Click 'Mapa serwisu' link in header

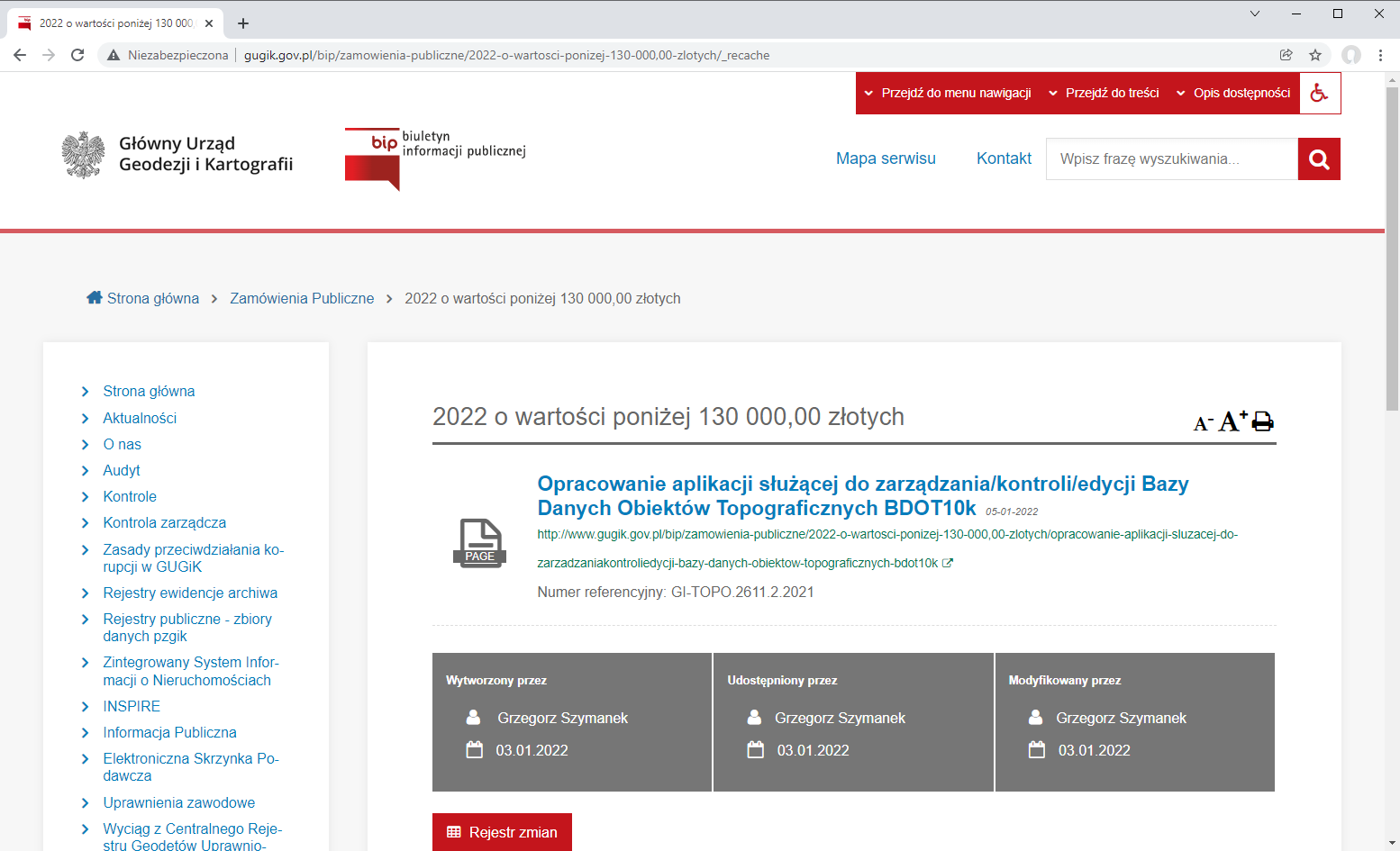(x=886, y=158)
